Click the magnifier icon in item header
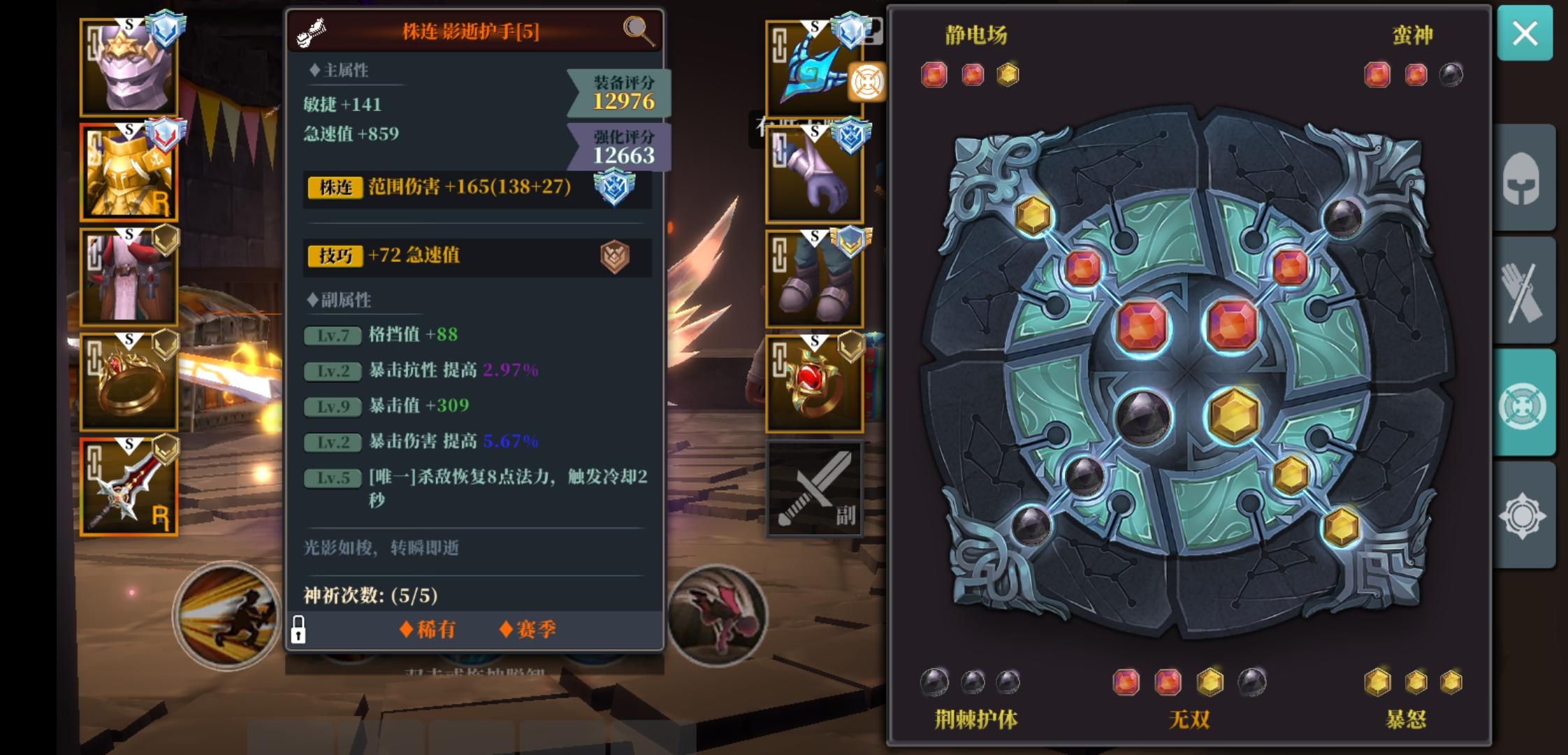1568x755 pixels. coord(638,30)
